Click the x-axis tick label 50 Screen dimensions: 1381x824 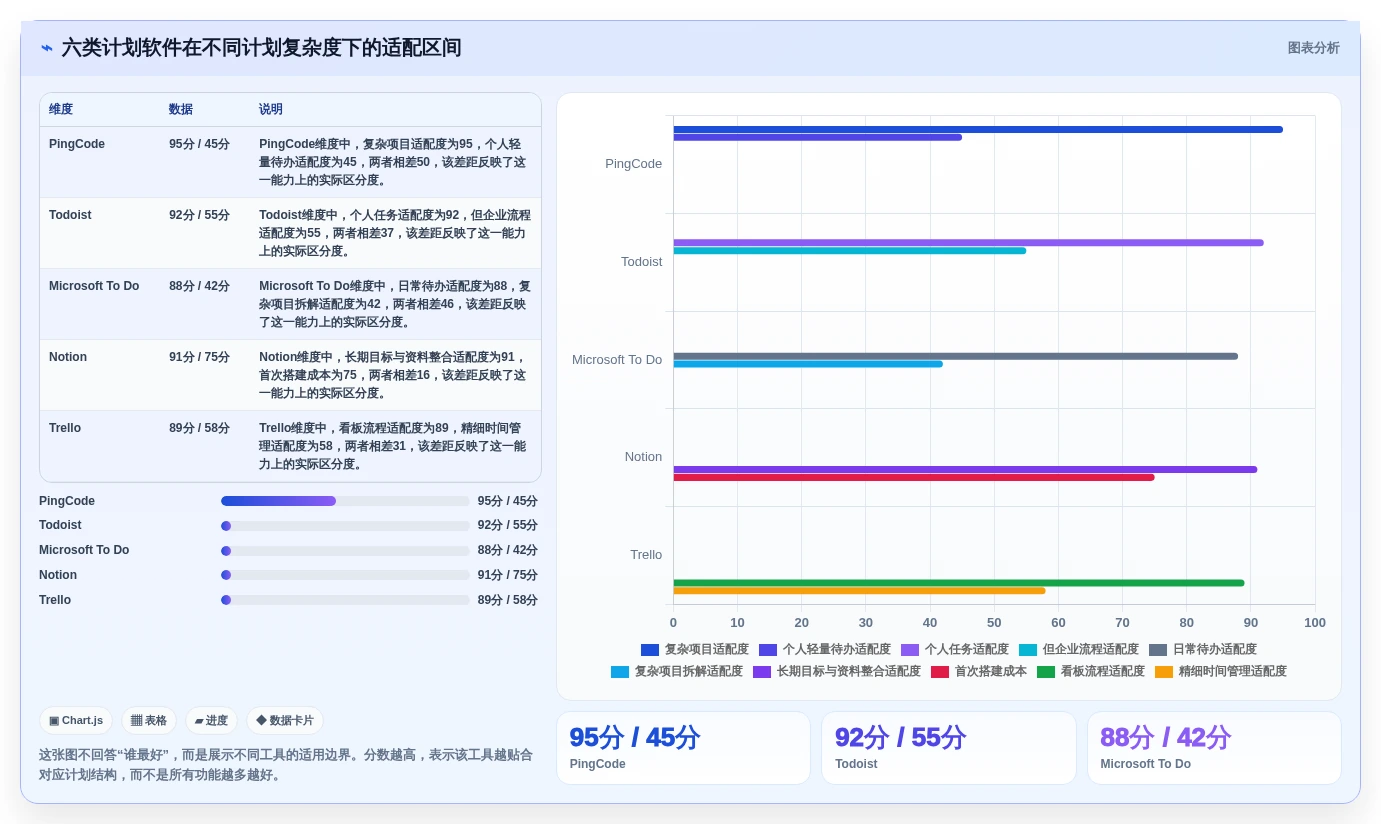(x=994, y=622)
